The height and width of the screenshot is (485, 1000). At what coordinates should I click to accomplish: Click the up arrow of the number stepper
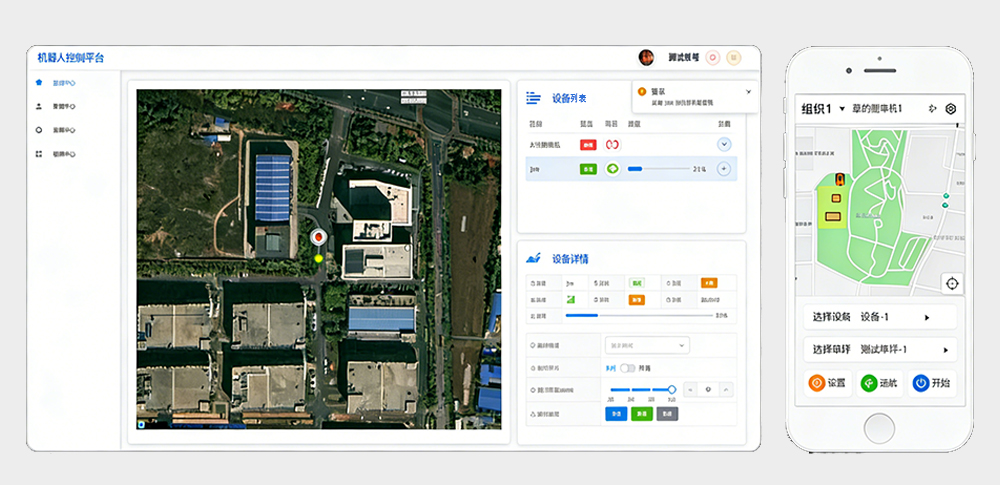726,389
